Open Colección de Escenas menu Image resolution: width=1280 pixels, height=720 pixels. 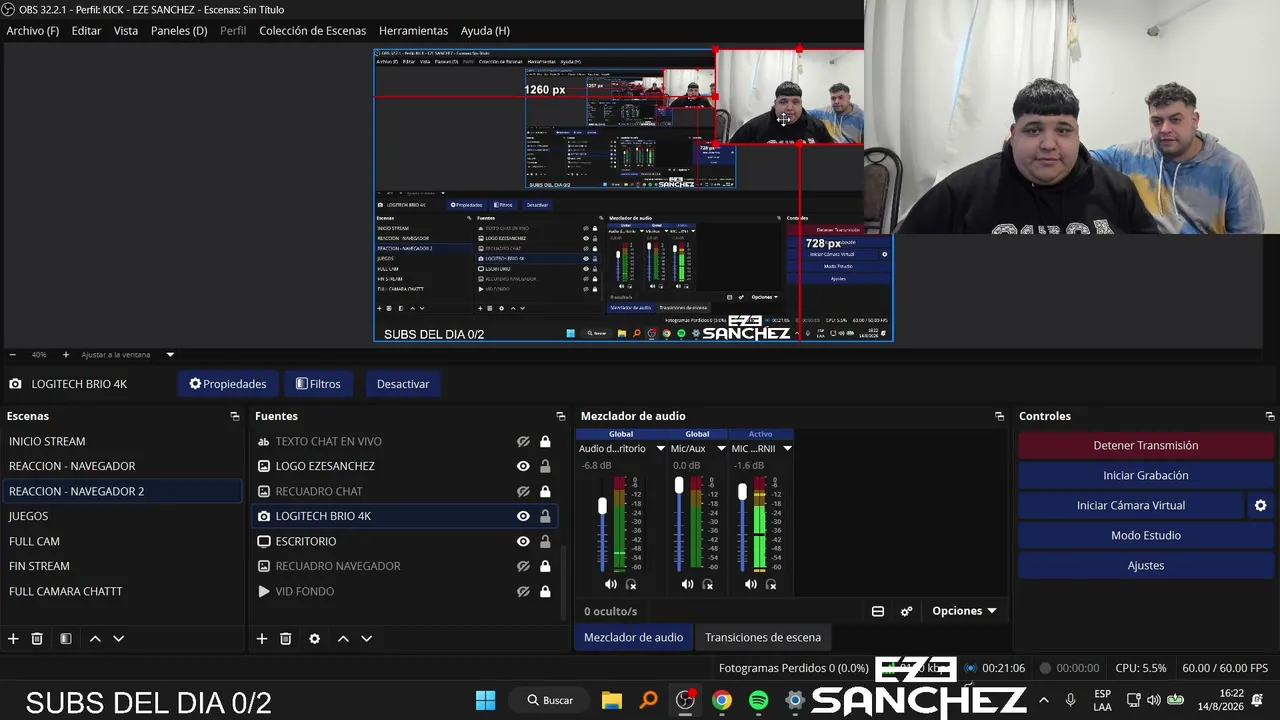coord(313,31)
